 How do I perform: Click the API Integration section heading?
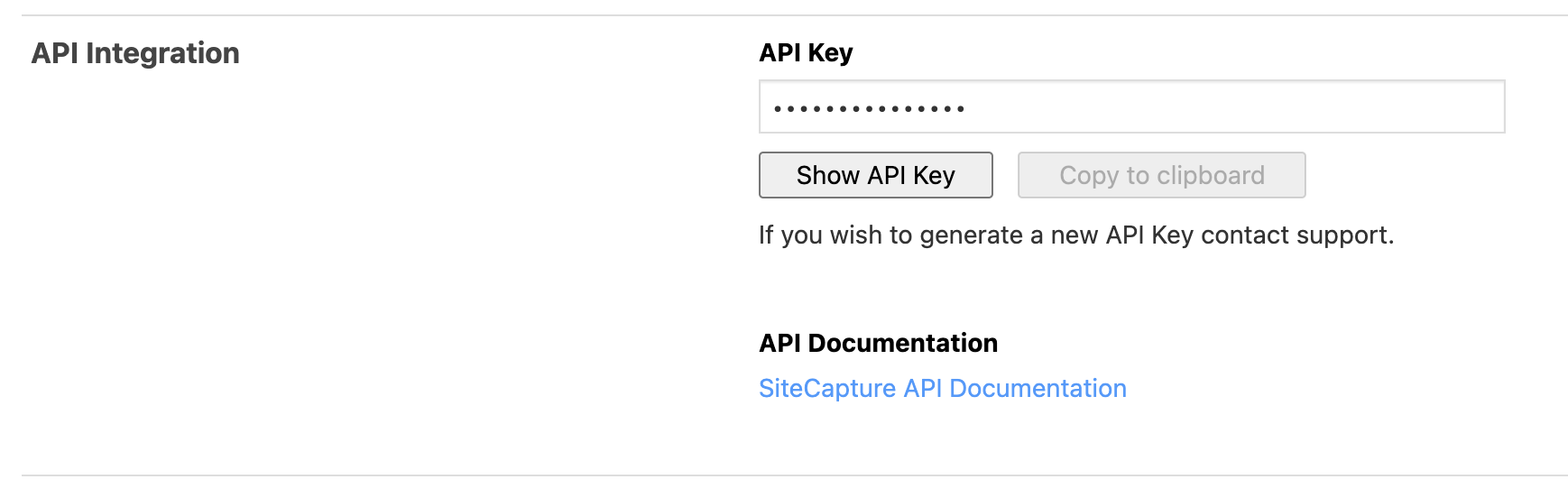point(135,53)
